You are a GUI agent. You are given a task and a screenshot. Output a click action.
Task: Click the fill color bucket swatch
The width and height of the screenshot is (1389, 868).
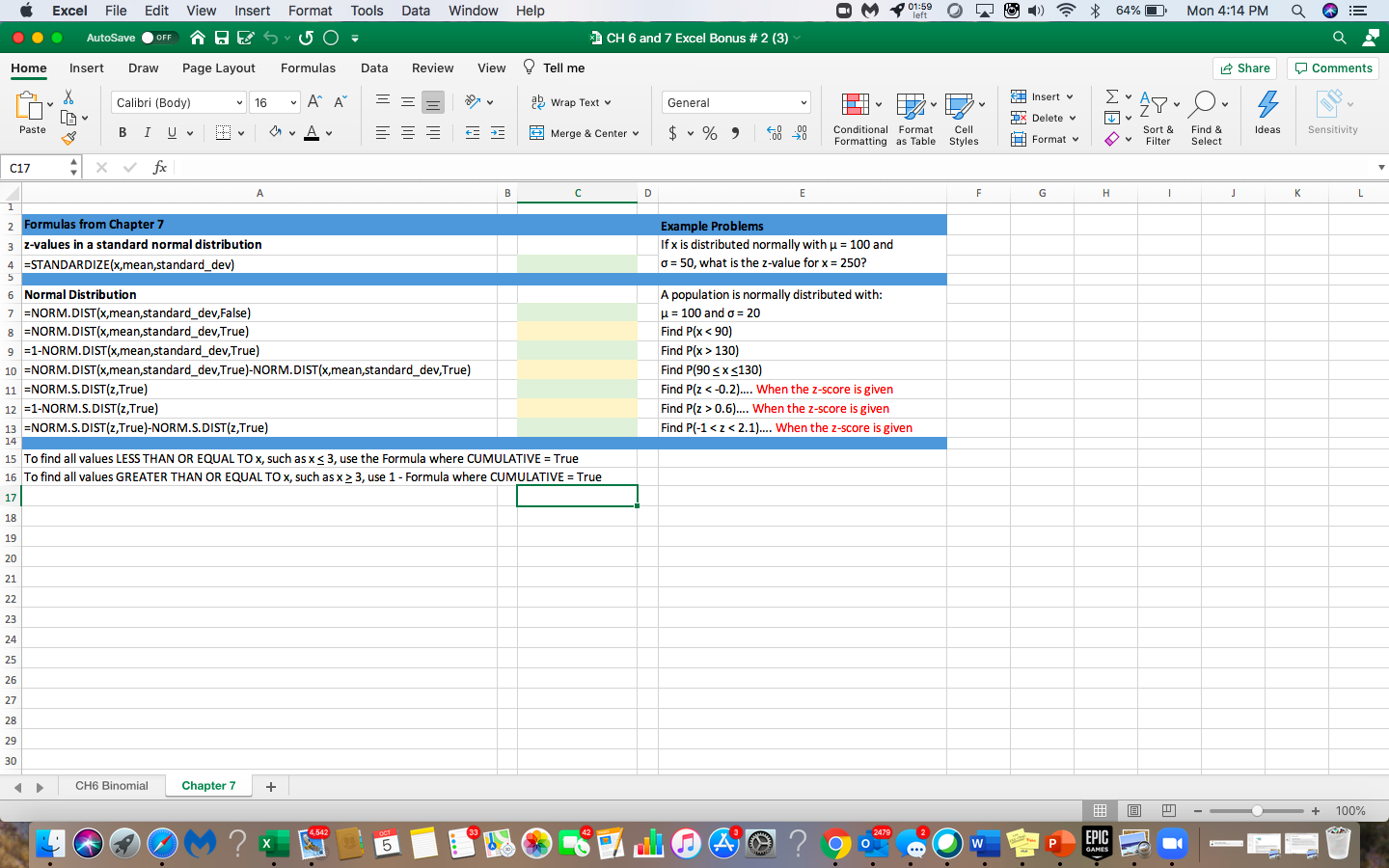point(275,133)
